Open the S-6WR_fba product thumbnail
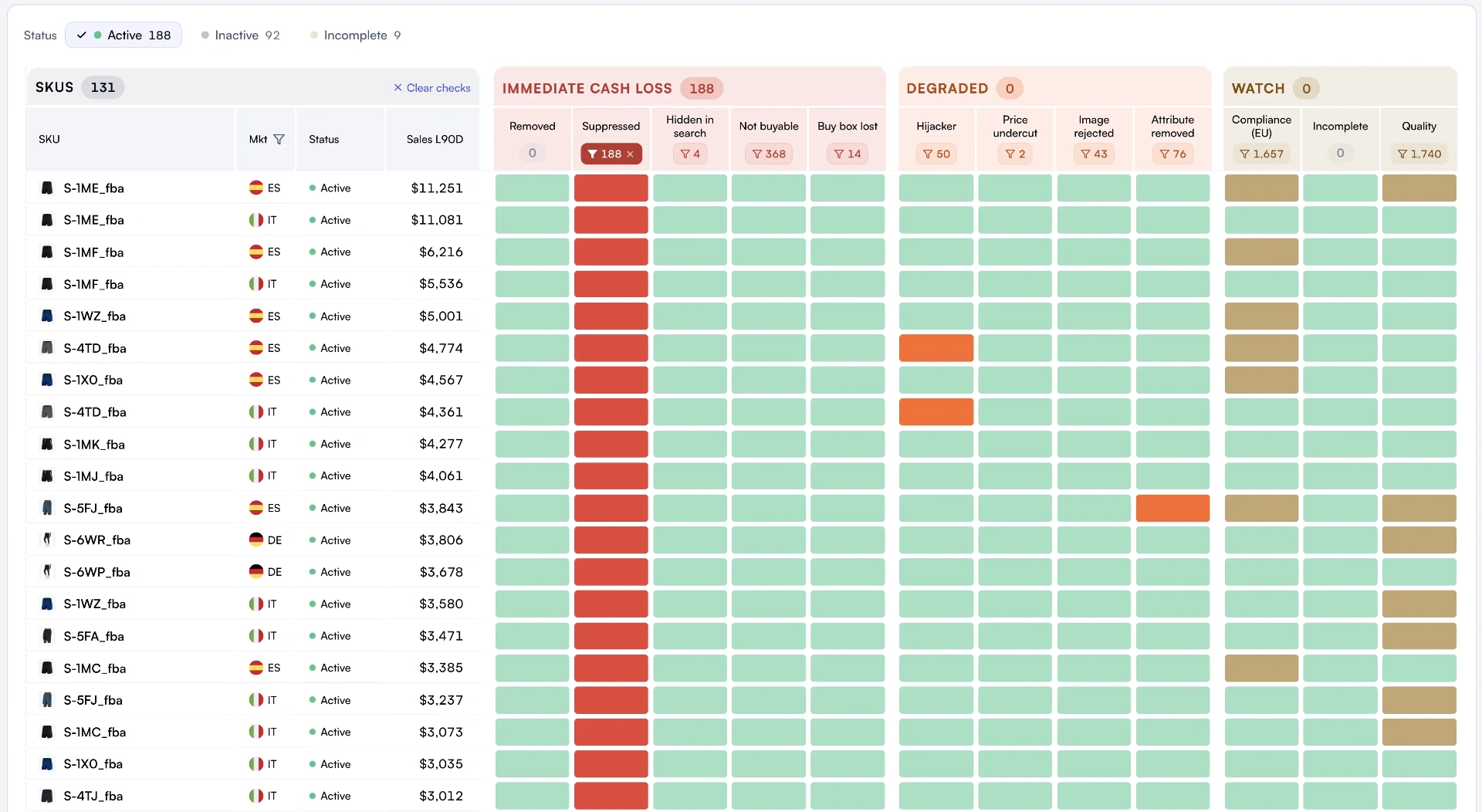The height and width of the screenshot is (812, 1482). (x=47, y=540)
